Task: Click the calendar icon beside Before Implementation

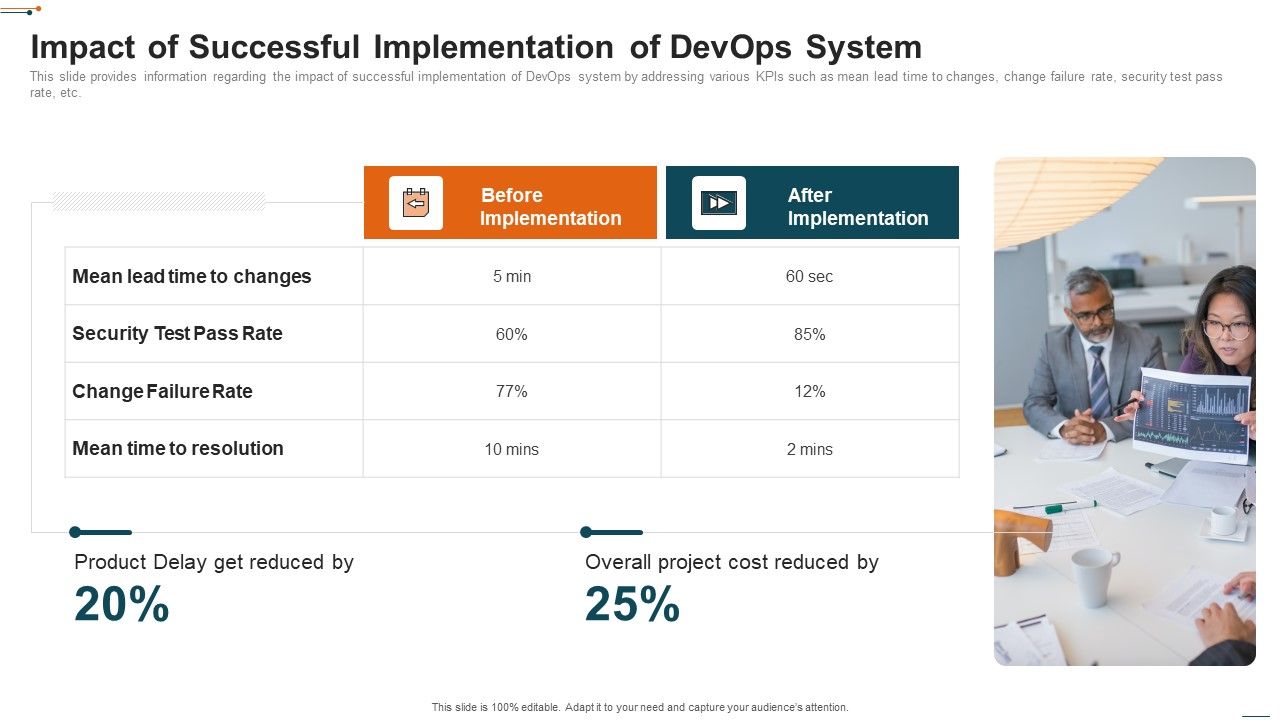Action: (x=416, y=203)
